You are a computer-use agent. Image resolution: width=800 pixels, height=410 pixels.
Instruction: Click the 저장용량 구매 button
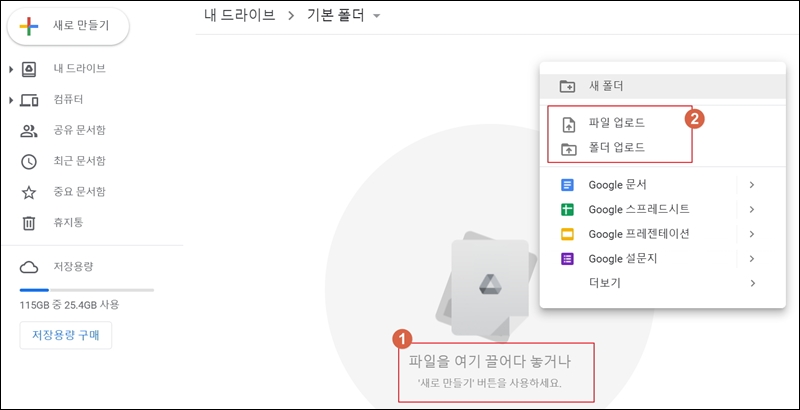pyautogui.click(x=65, y=335)
